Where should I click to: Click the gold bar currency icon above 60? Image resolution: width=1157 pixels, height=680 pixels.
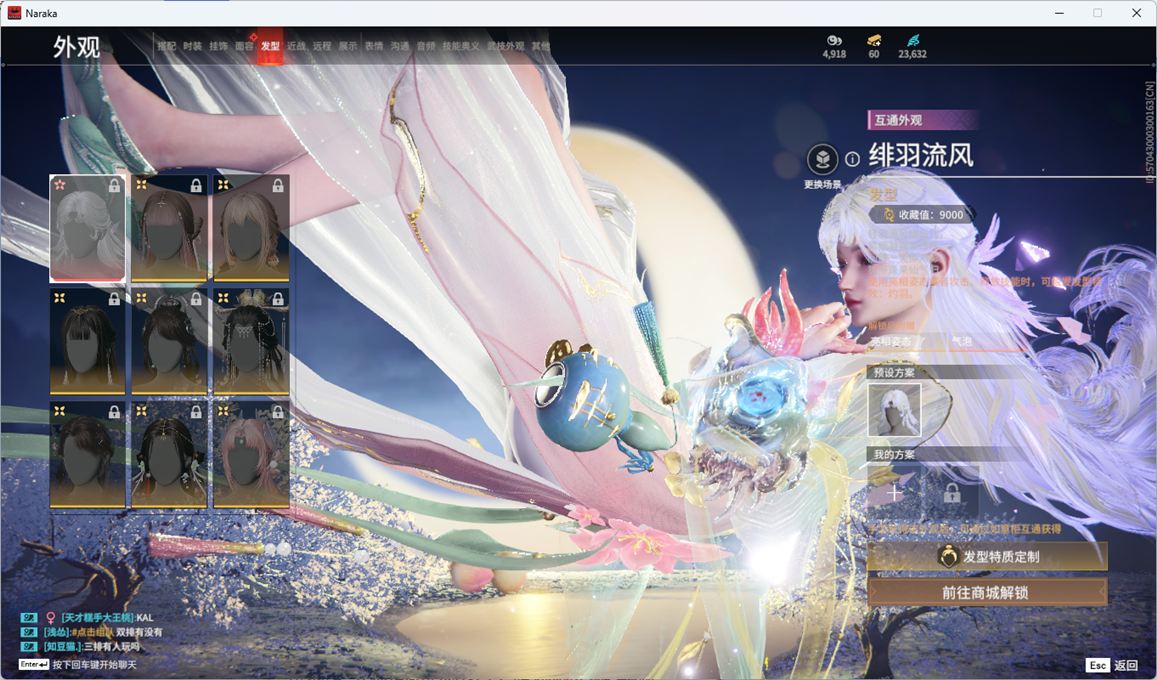874,40
